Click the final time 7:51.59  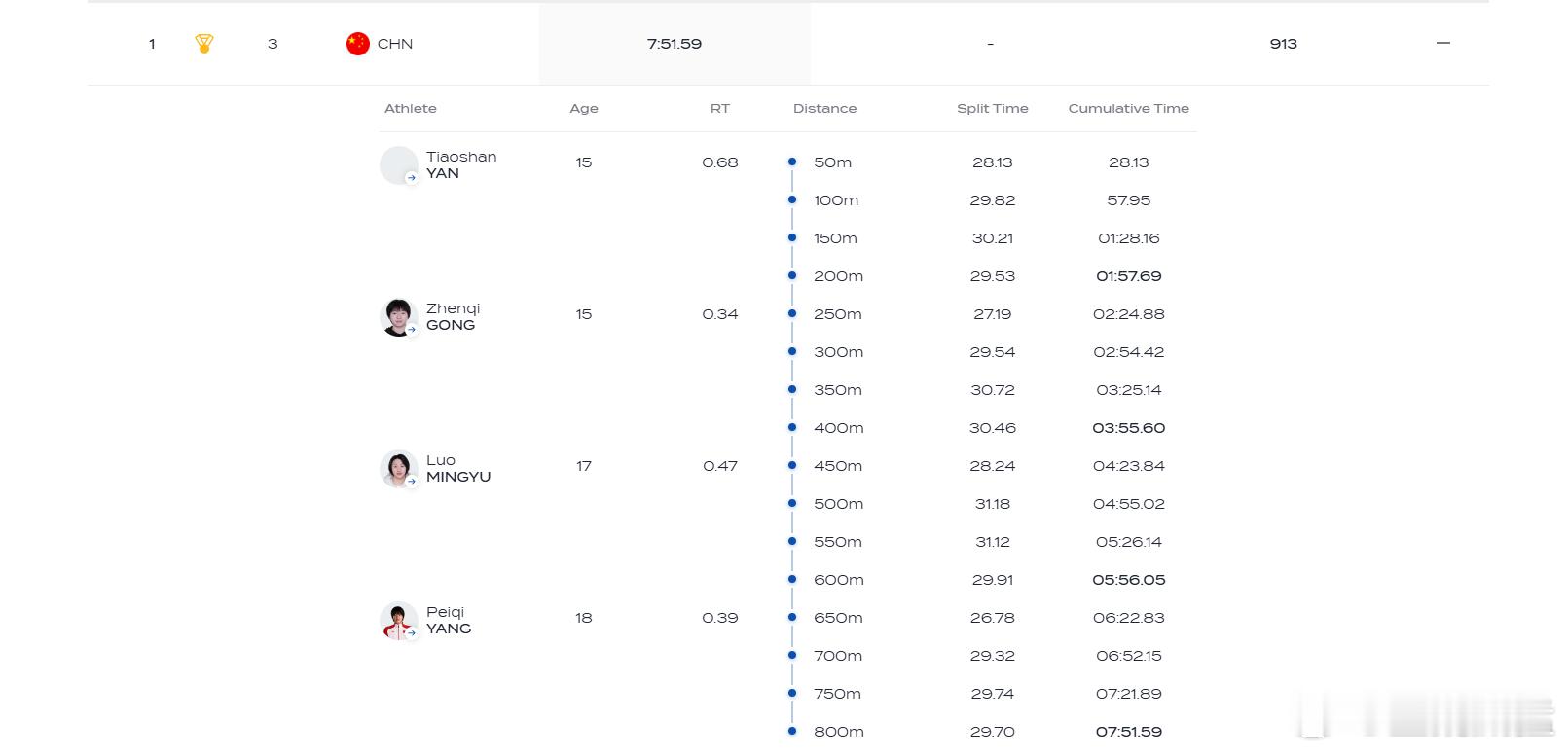(x=675, y=44)
